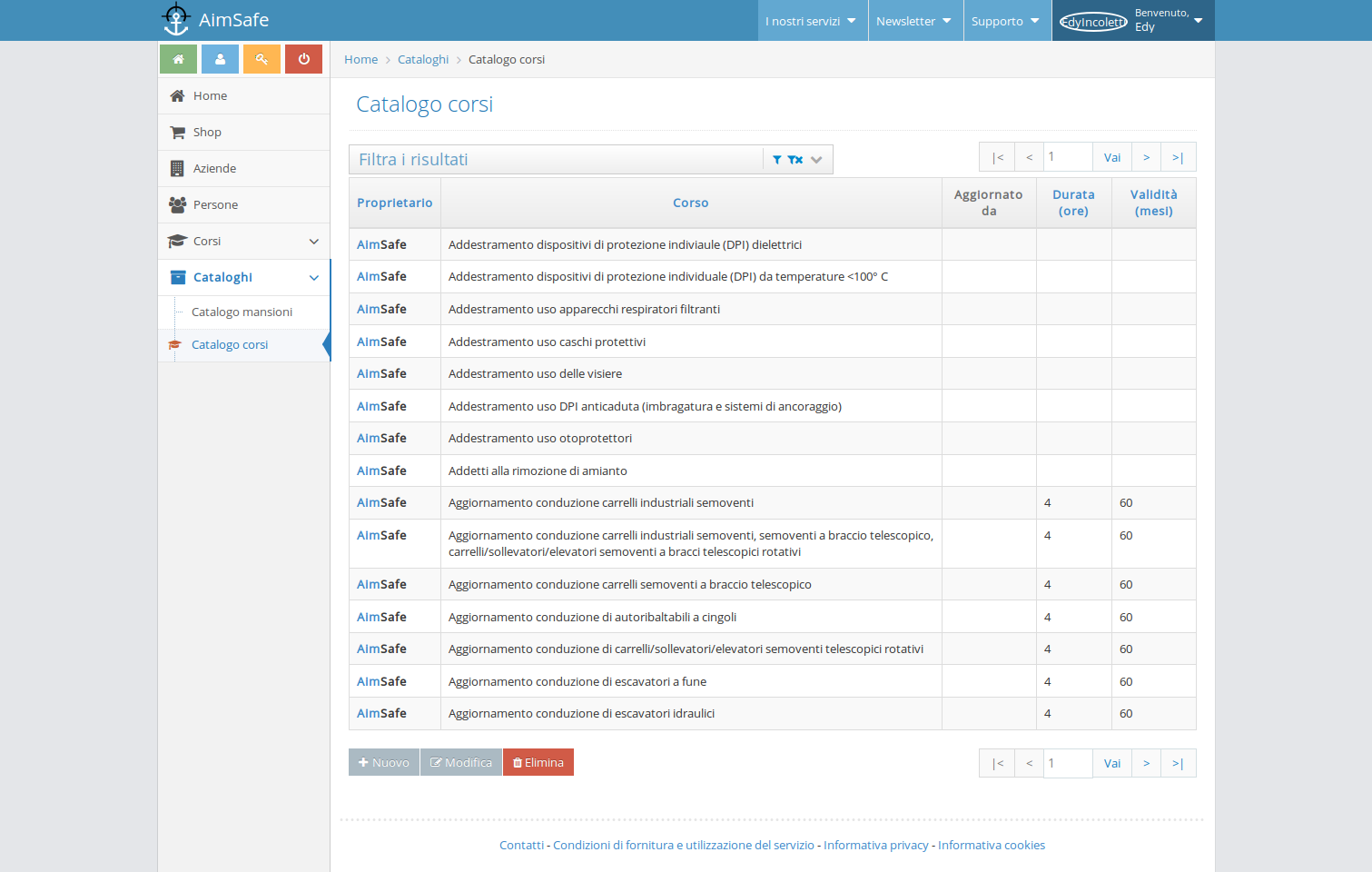Open Persone from the sidebar
Image resolution: width=1372 pixels, height=872 pixels.
[243, 205]
